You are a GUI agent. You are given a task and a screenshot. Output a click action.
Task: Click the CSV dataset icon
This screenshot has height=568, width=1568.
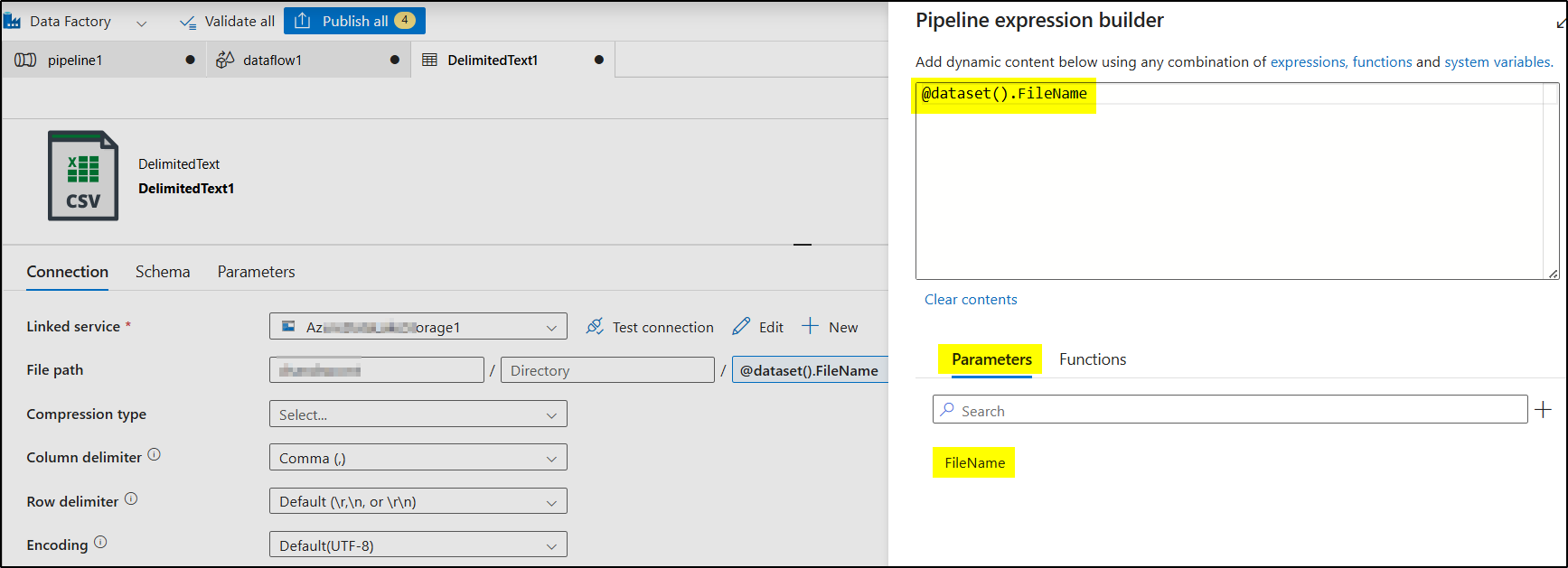(83, 175)
